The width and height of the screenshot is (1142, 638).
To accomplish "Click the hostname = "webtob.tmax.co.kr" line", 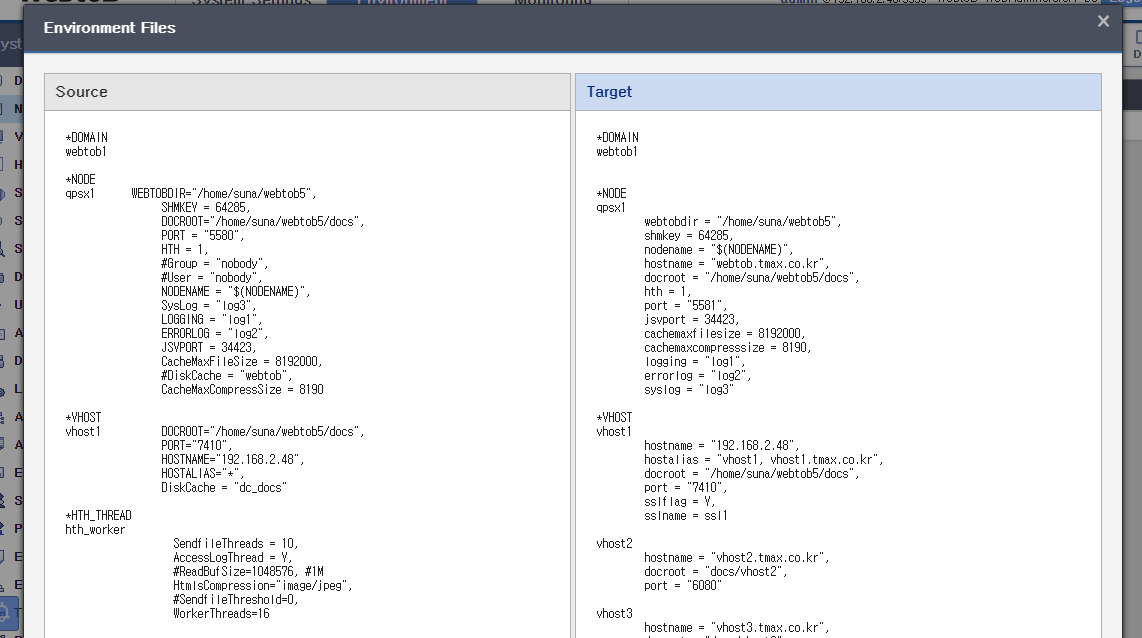I will click(x=737, y=264).
